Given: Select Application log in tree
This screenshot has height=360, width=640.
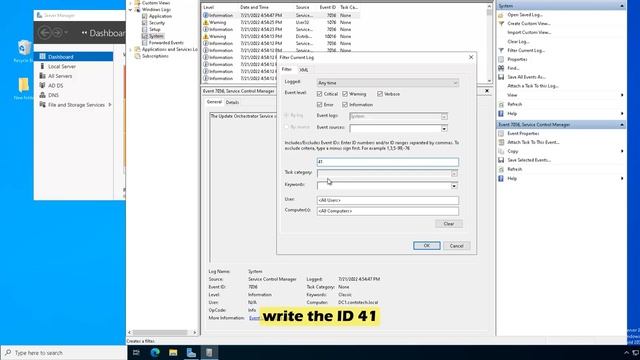Looking at the screenshot, I should tap(160, 16).
